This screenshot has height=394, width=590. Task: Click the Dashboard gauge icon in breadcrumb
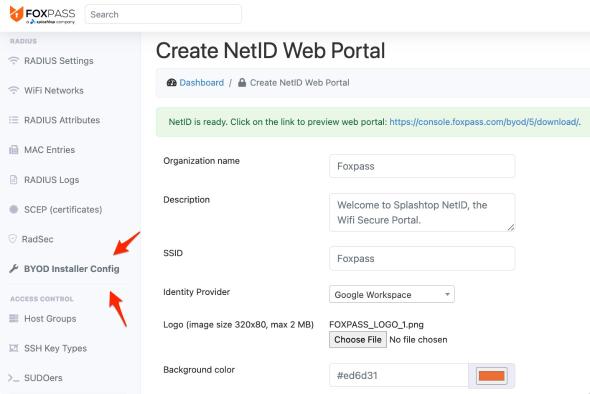coord(172,82)
